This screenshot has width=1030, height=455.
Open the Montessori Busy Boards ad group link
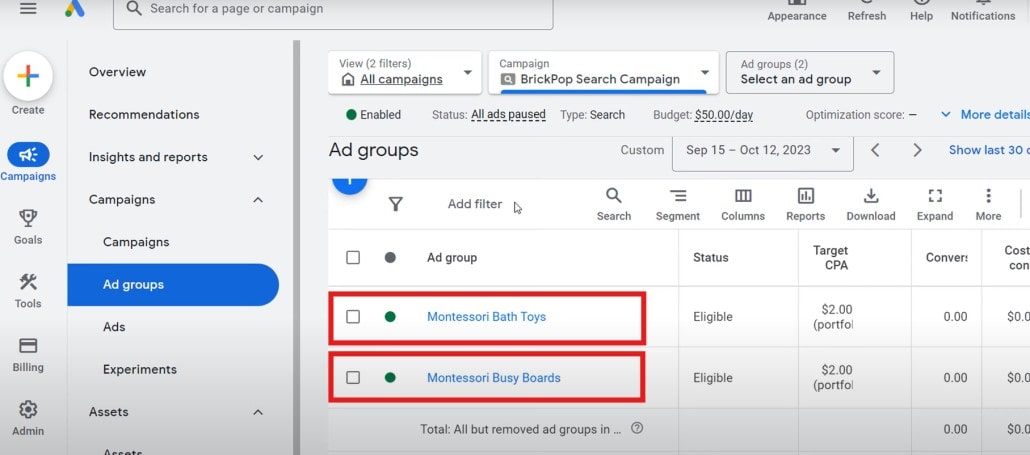pyautogui.click(x=493, y=378)
